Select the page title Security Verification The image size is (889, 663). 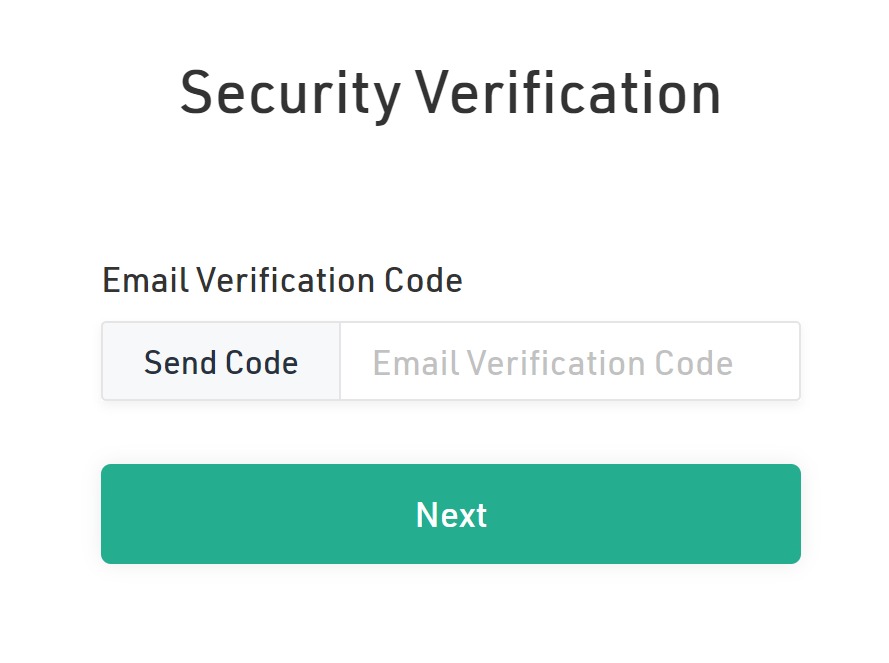tap(450, 94)
